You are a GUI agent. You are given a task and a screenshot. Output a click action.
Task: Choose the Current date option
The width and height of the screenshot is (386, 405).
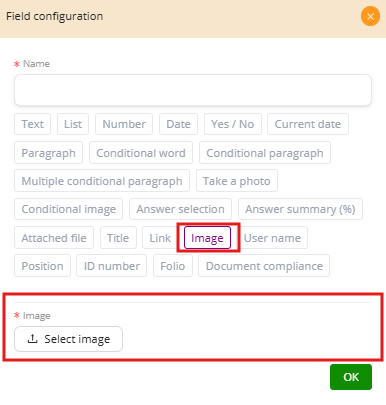click(308, 124)
